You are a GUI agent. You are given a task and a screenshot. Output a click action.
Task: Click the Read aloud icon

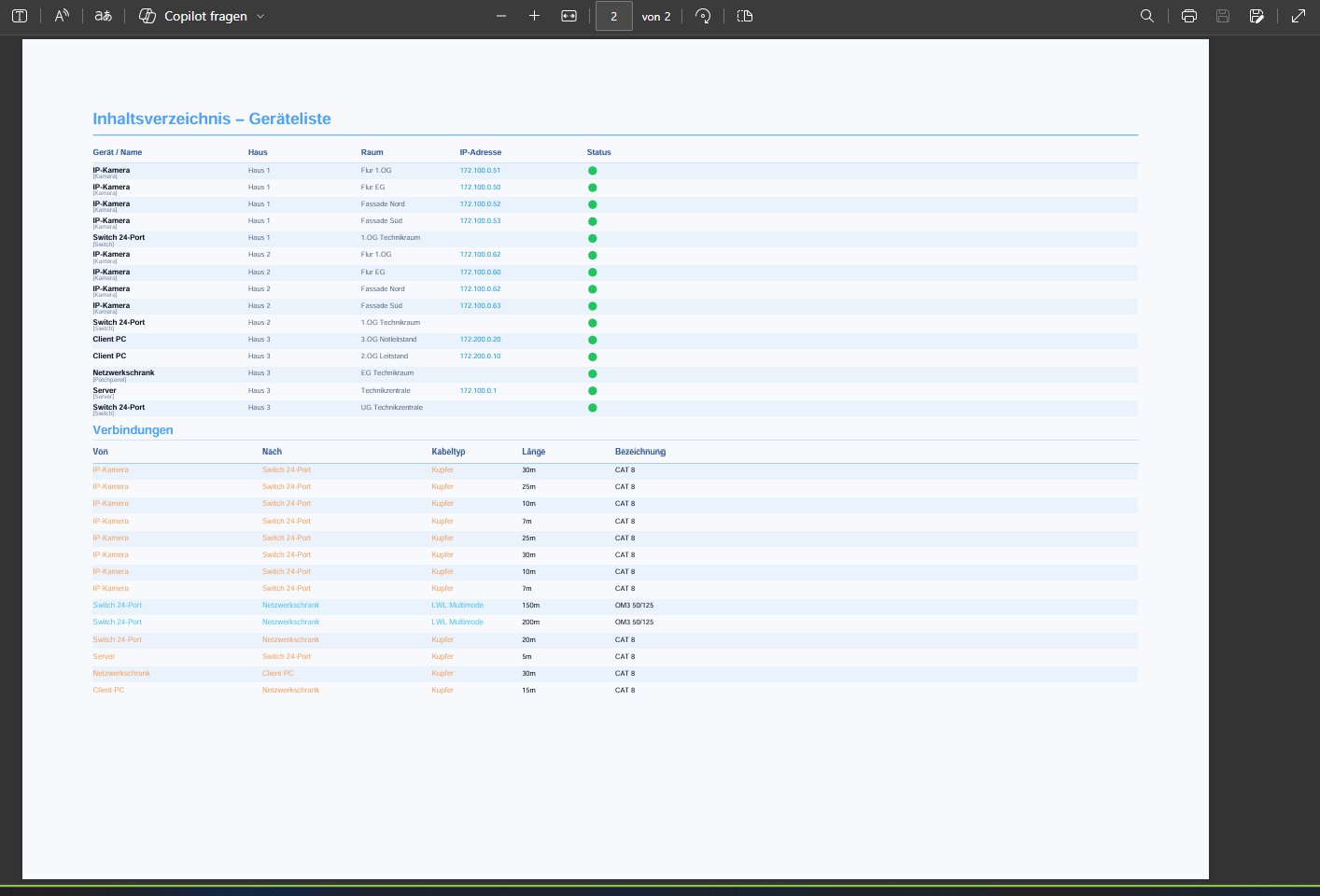point(62,16)
